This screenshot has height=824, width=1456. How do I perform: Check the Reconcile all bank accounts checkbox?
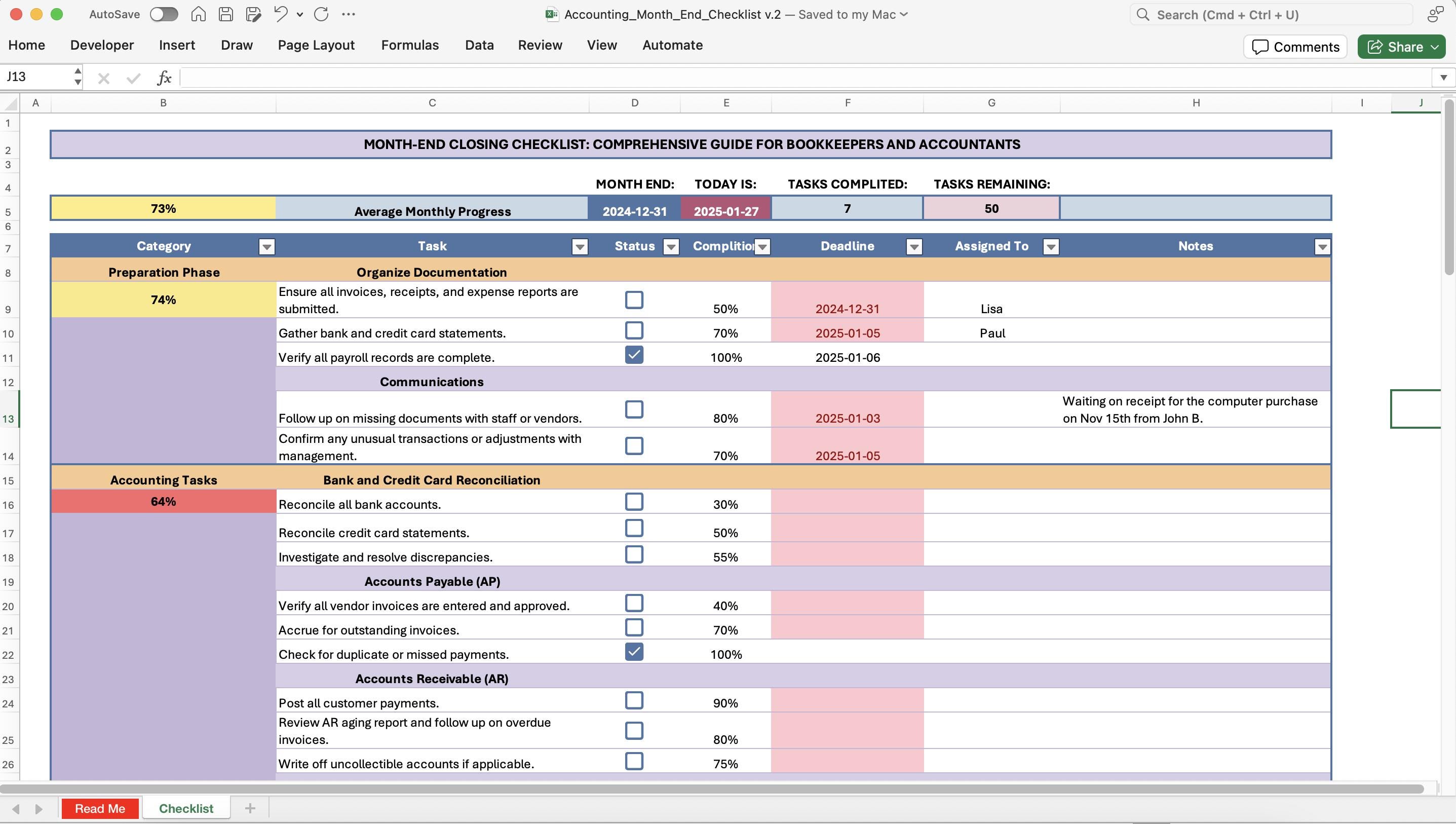click(x=634, y=501)
